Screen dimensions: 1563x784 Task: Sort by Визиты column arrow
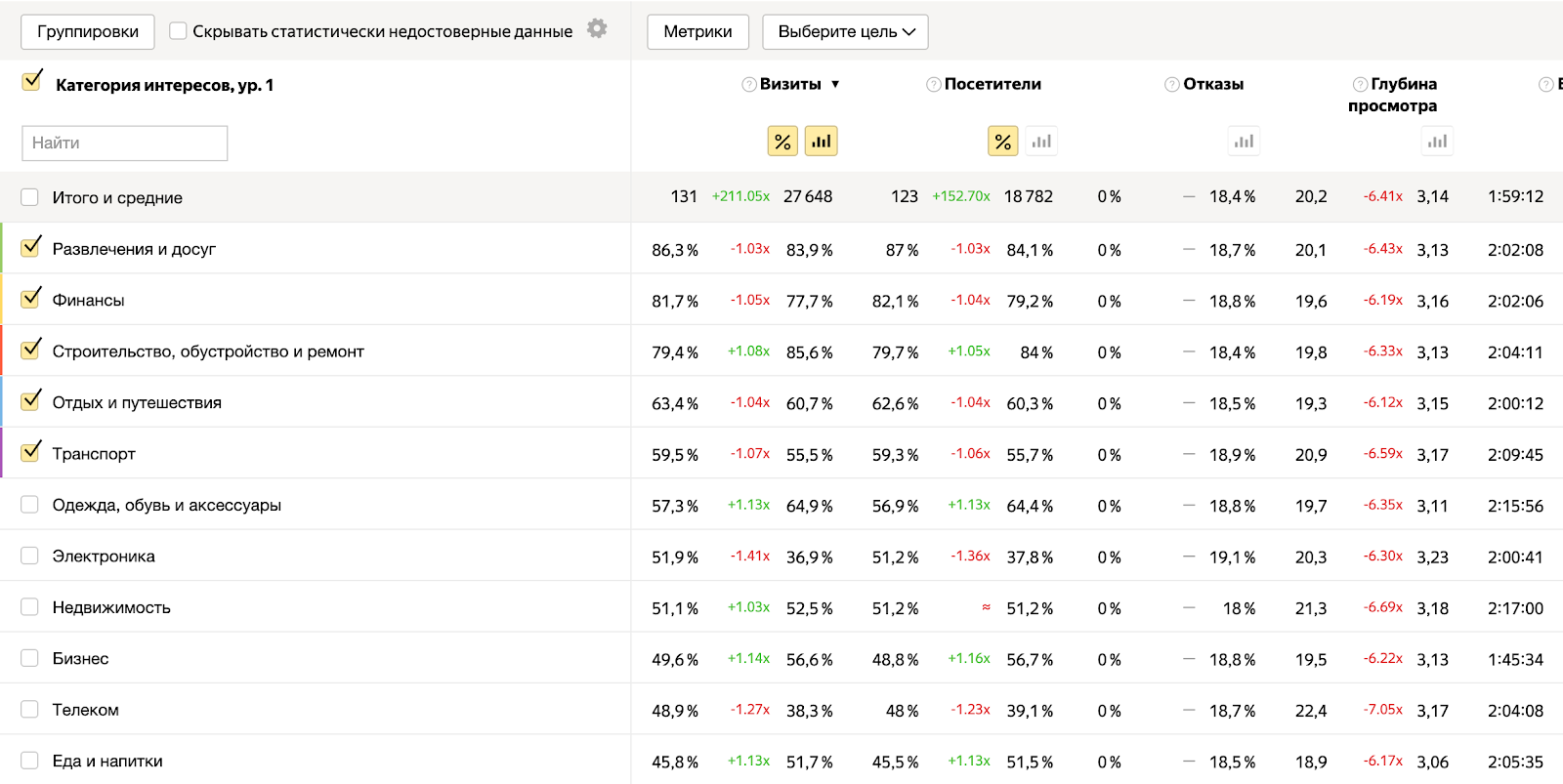[835, 85]
